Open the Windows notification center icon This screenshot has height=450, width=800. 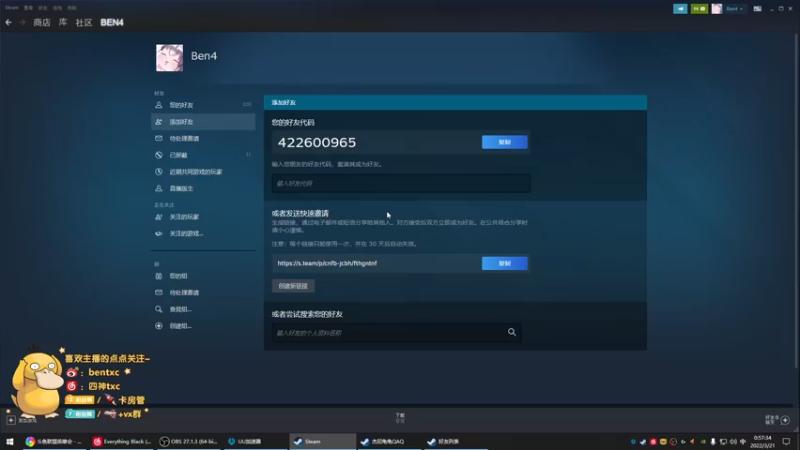(786, 441)
